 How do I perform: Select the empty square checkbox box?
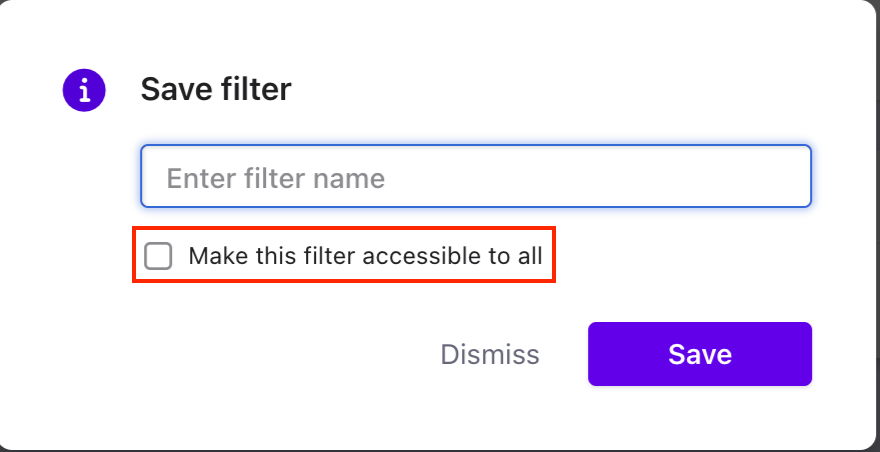pos(158,256)
